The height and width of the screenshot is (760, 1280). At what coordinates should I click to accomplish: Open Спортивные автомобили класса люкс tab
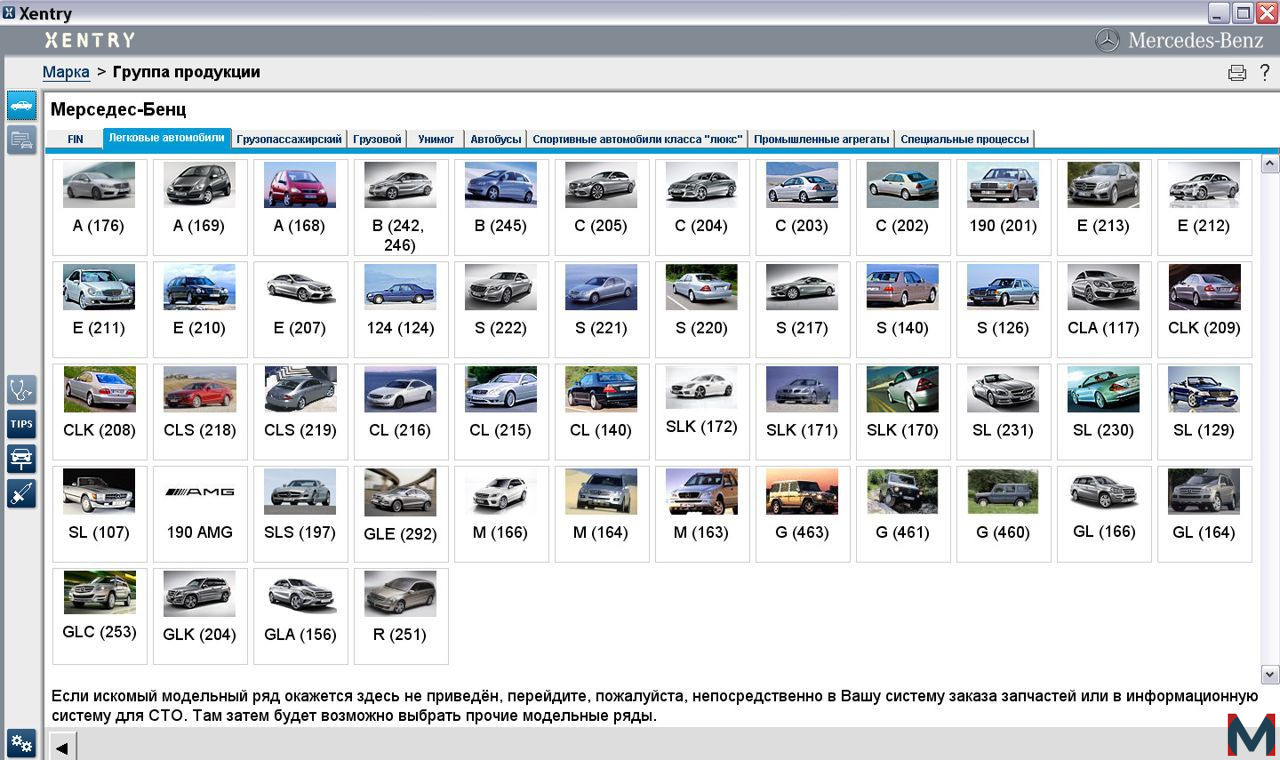coord(638,139)
